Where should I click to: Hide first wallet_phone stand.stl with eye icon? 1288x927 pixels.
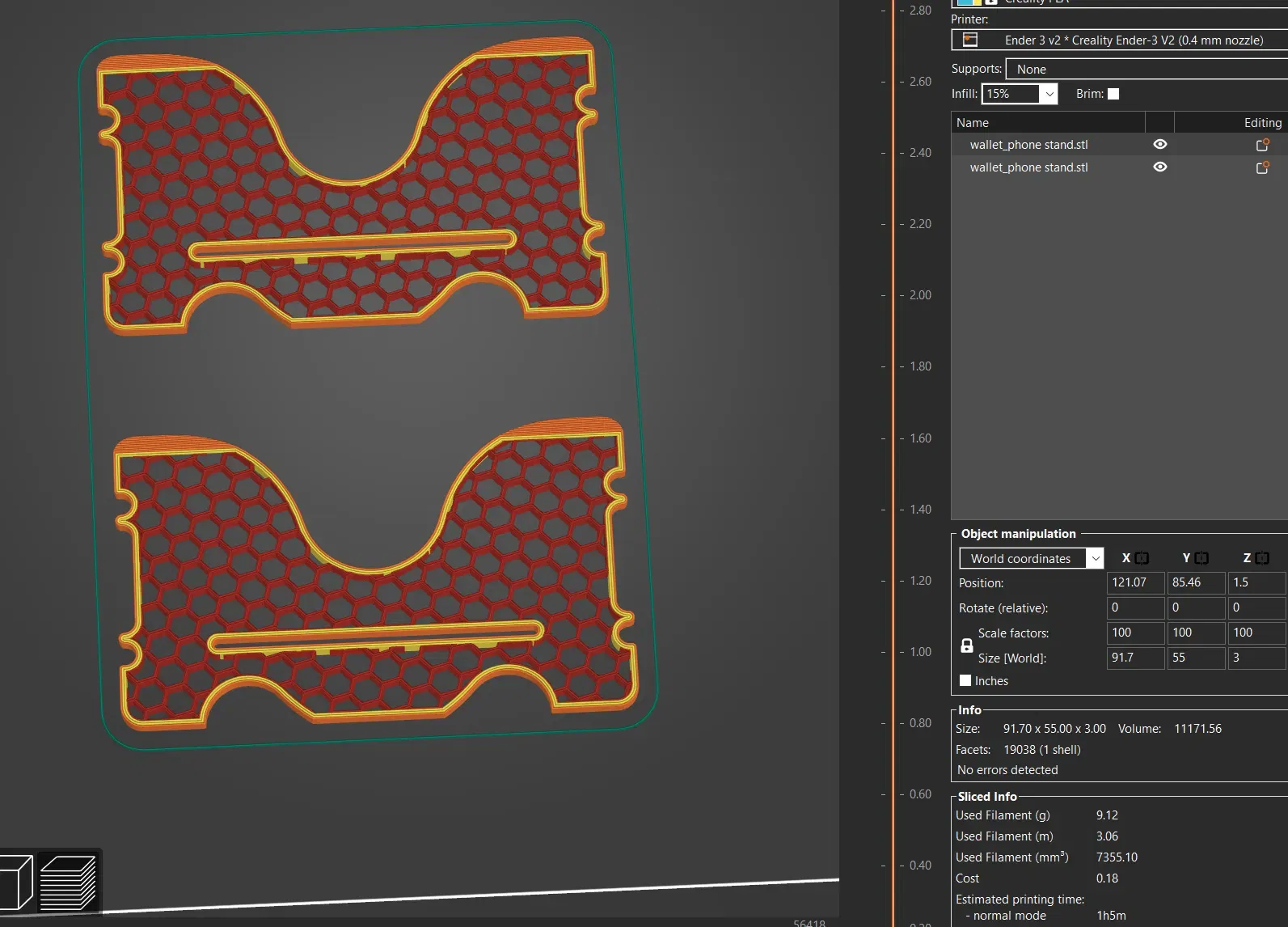point(1159,144)
